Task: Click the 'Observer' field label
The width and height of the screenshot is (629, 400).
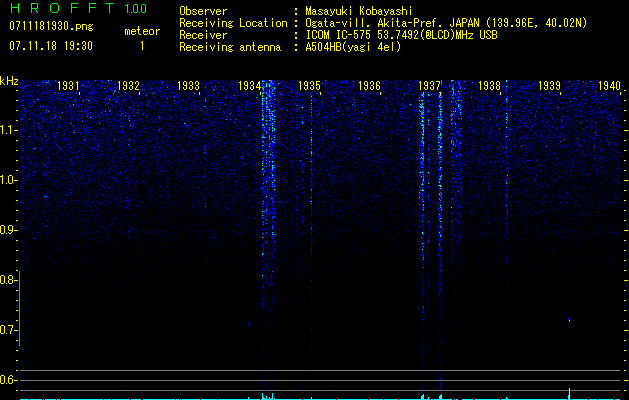Action: tap(203, 11)
